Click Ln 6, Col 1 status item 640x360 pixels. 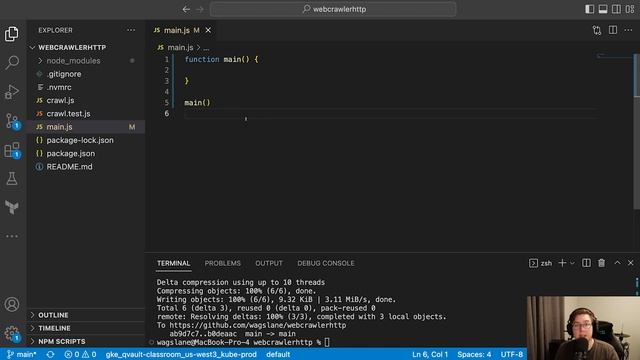pos(430,354)
